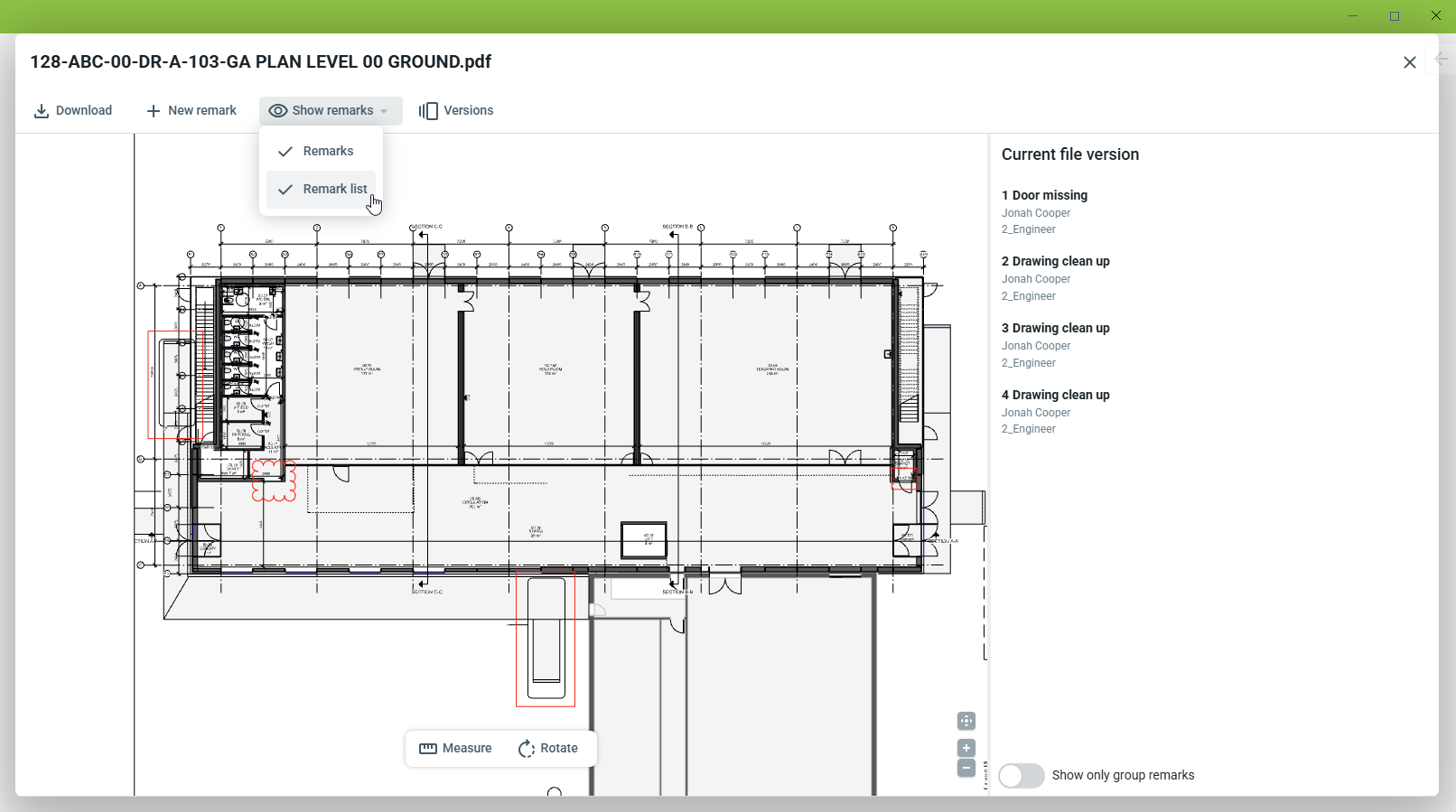Zoom out with the minus button
This screenshot has height=812, width=1456.
tap(966, 769)
